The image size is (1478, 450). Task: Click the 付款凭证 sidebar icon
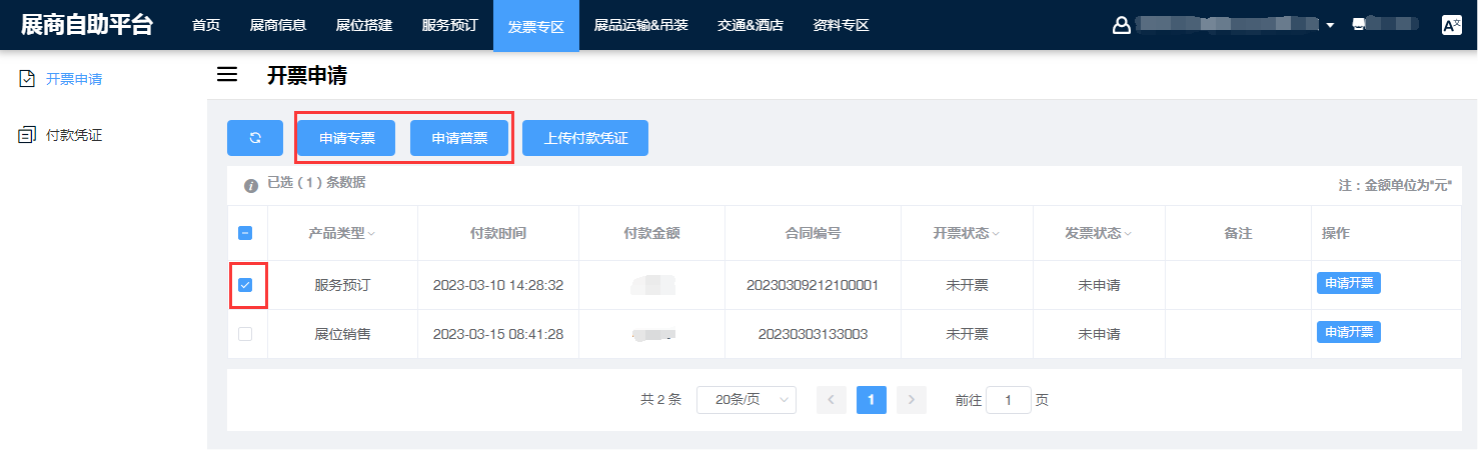[x=28, y=135]
